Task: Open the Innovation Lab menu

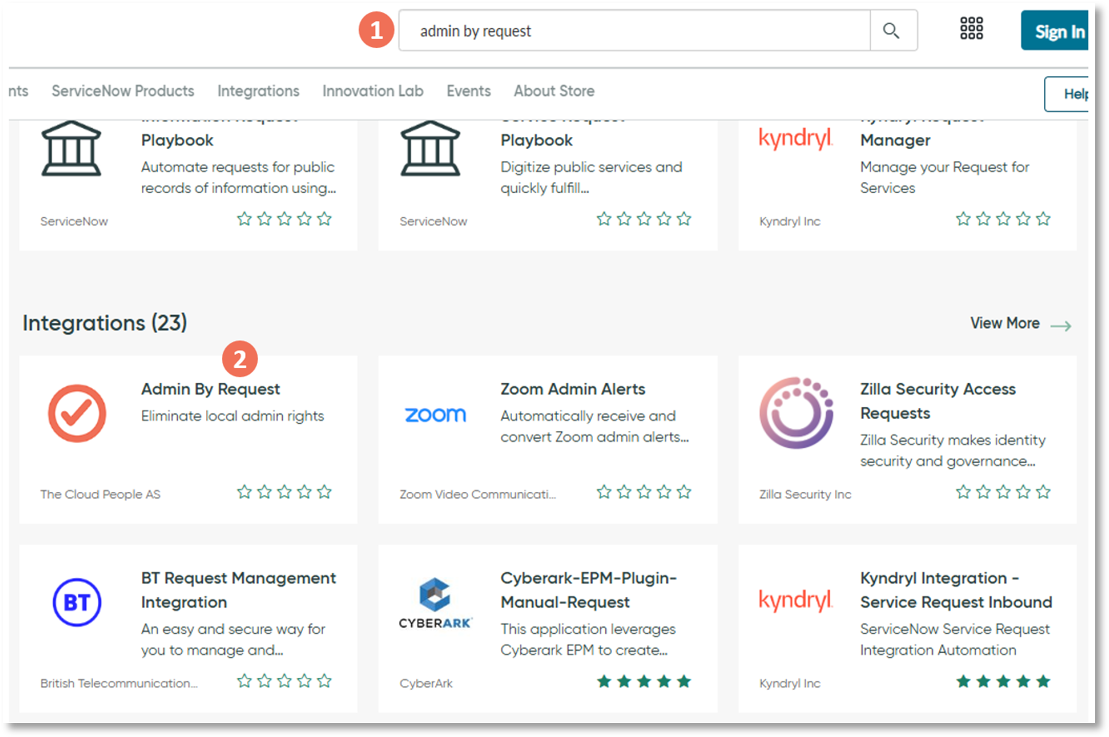Action: click(373, 91)
